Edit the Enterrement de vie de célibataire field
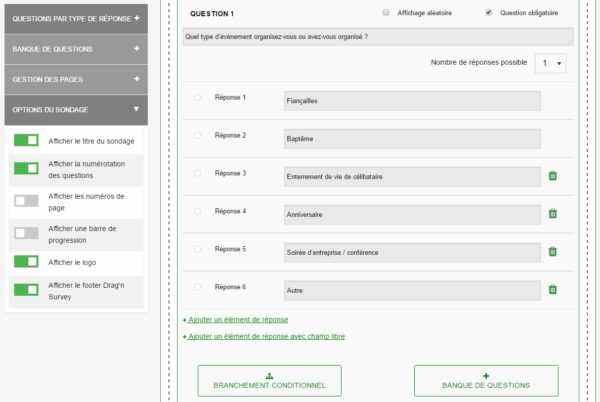600x402 pixels. coord(412,177)
